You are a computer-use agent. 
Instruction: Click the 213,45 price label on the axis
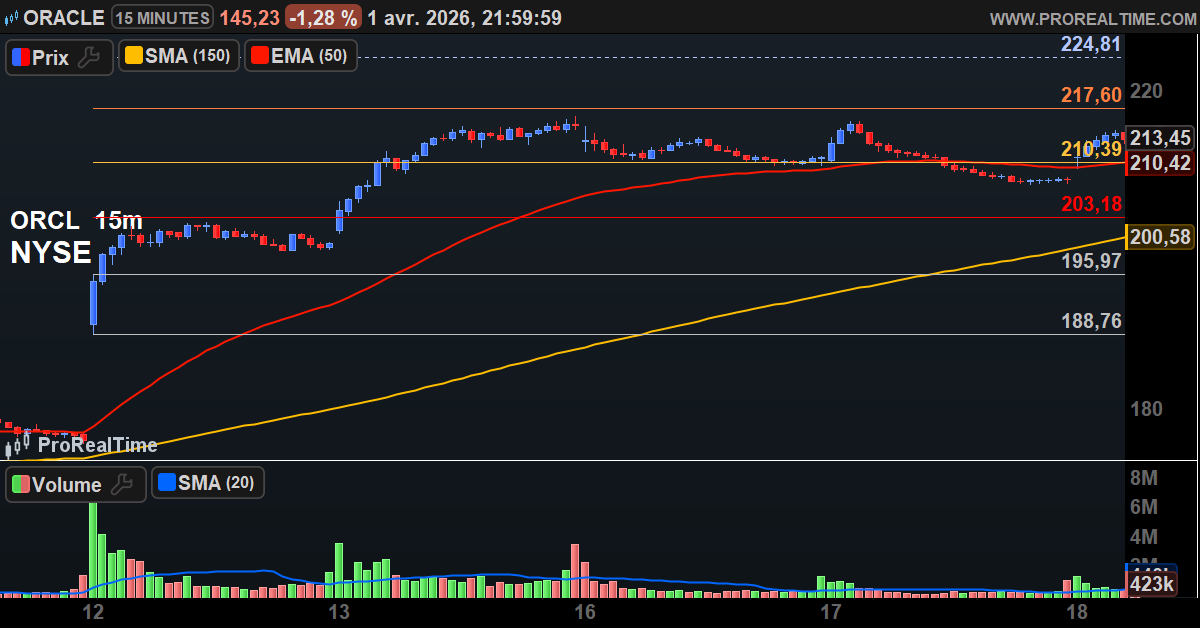[x=1157, y=139]
